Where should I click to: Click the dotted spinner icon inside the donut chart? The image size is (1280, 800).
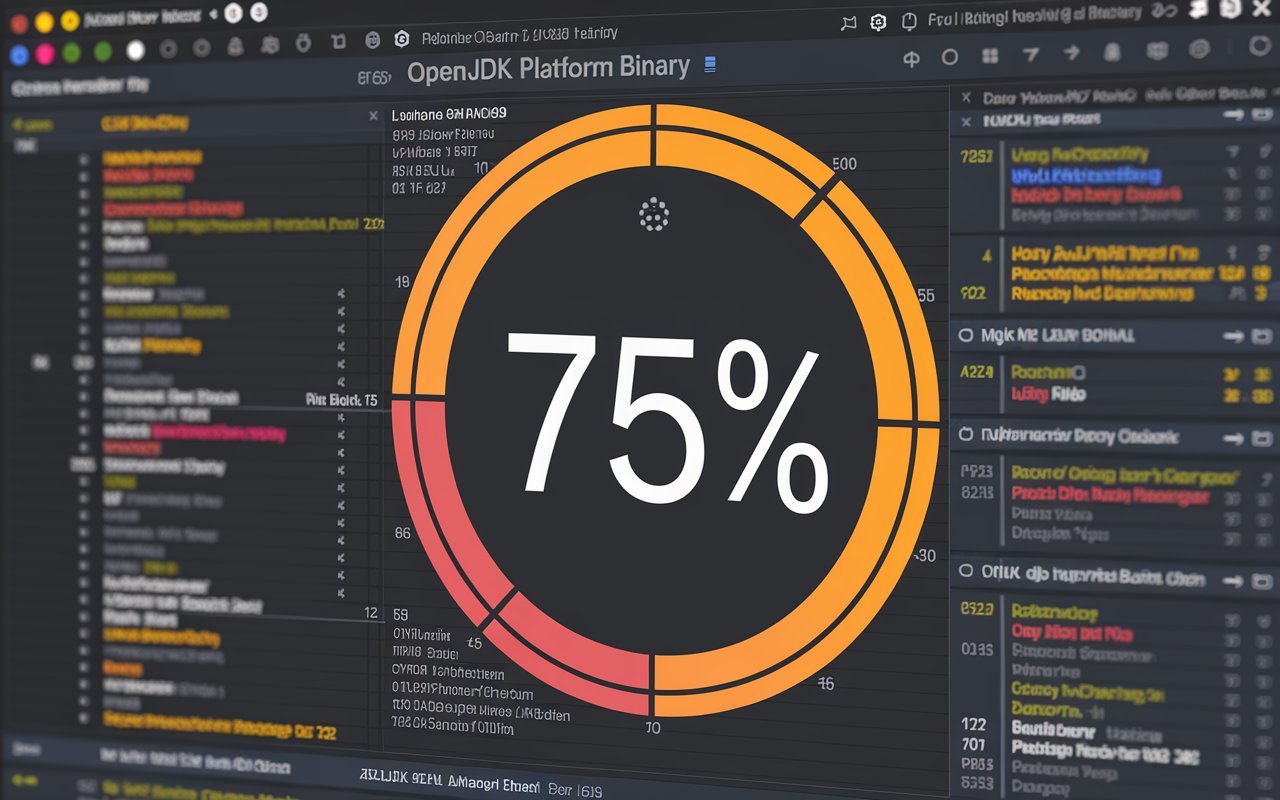pos(653,214)
